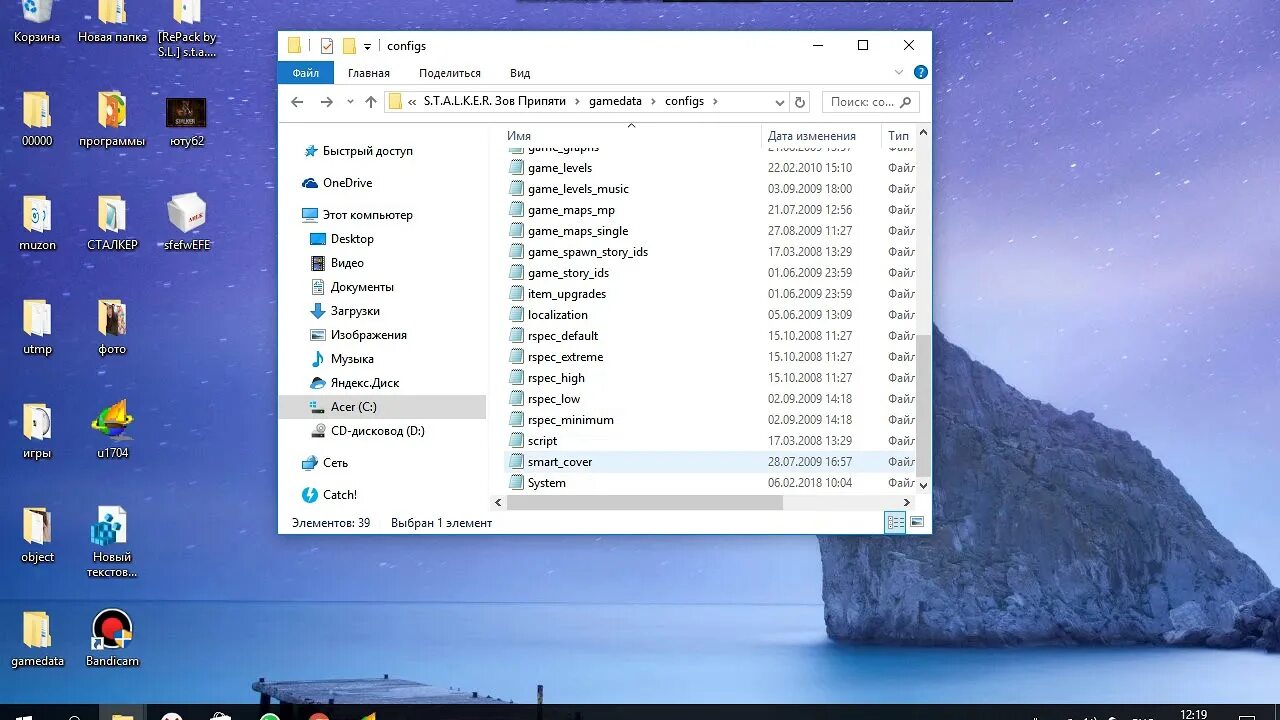Click New folder icon in quick access toolbar
The height and width of the screenshot is (720, 1280).
point(349,46)
